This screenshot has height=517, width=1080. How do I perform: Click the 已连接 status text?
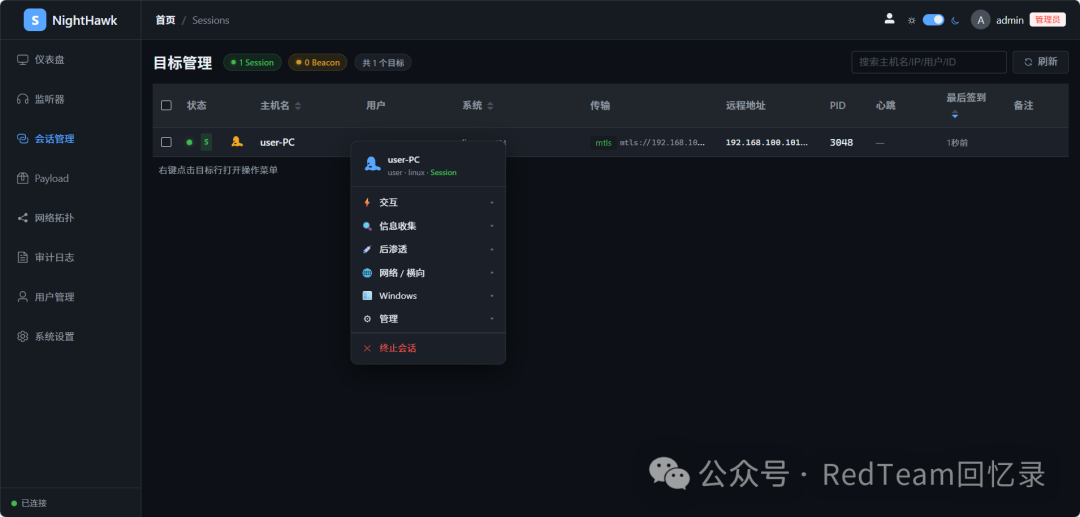(34, 503)
